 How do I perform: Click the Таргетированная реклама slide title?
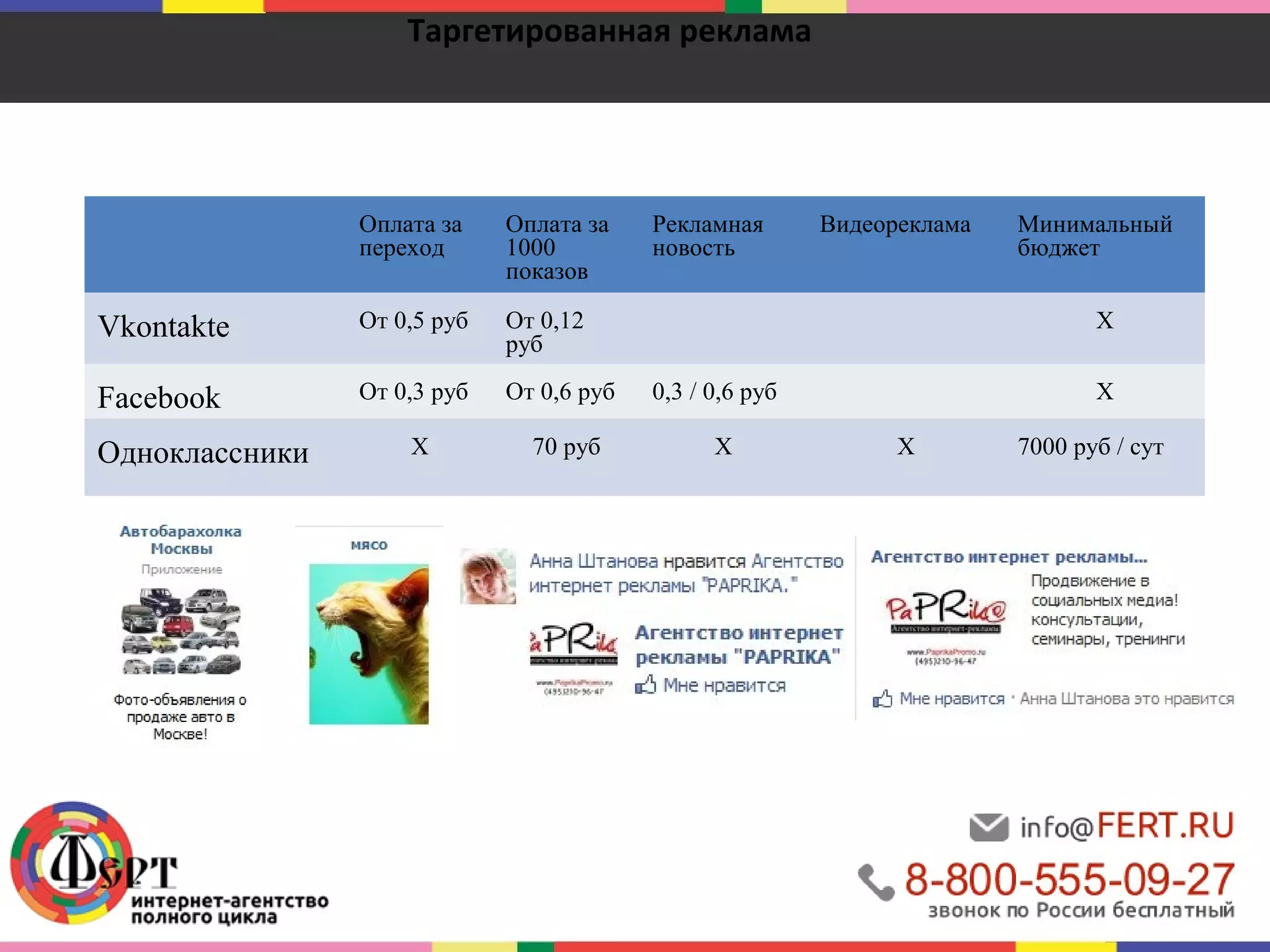pyautogui.click(x=609, y=32)
